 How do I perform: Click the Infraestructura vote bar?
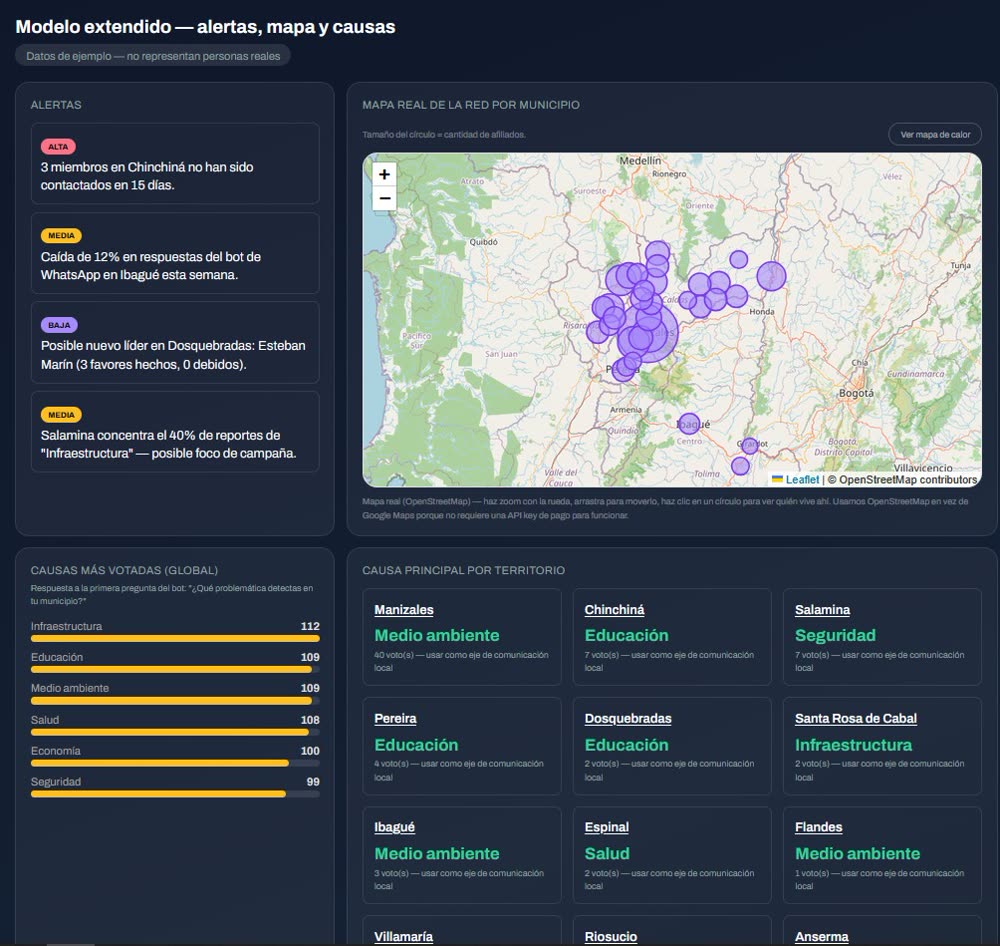175,638
